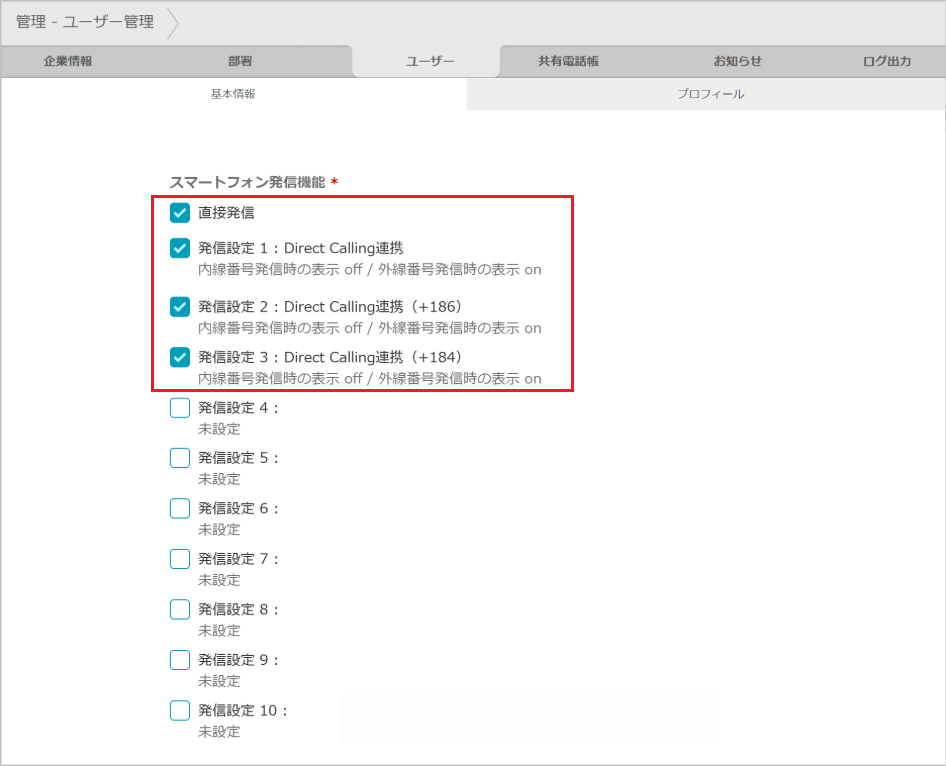
Task: Click 未設定 text under 発信設定 4
Action: (220, 429)
